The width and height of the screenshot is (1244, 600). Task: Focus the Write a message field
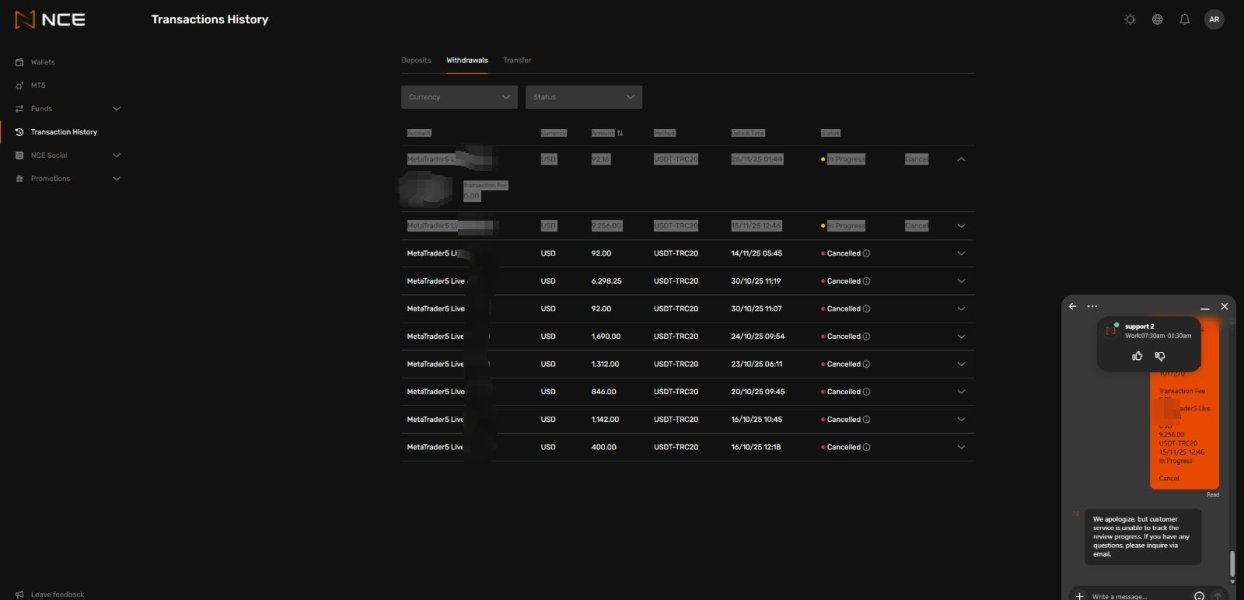[1138, 596]
